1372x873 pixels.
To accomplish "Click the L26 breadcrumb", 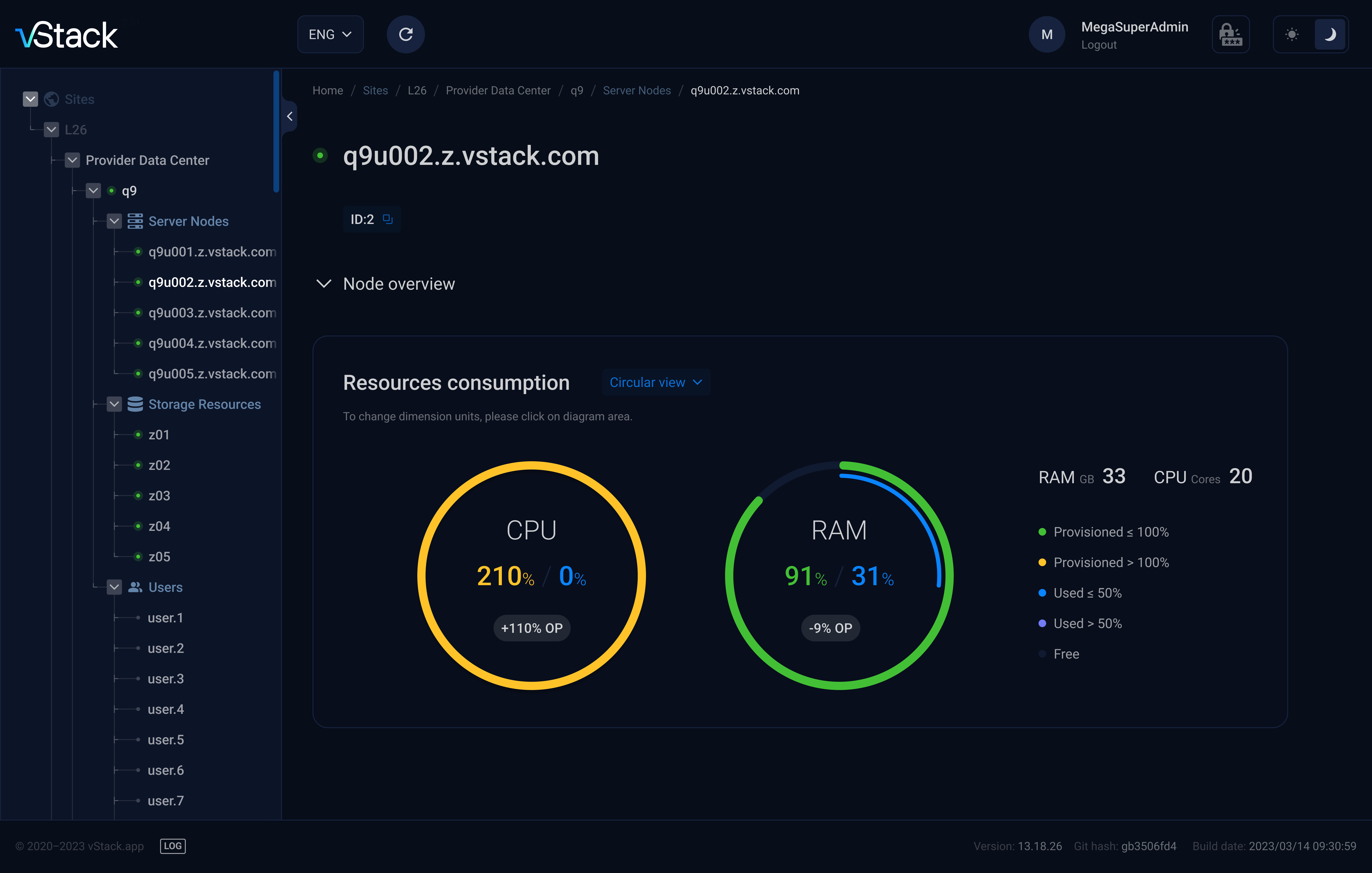I will tap(417, 91).
